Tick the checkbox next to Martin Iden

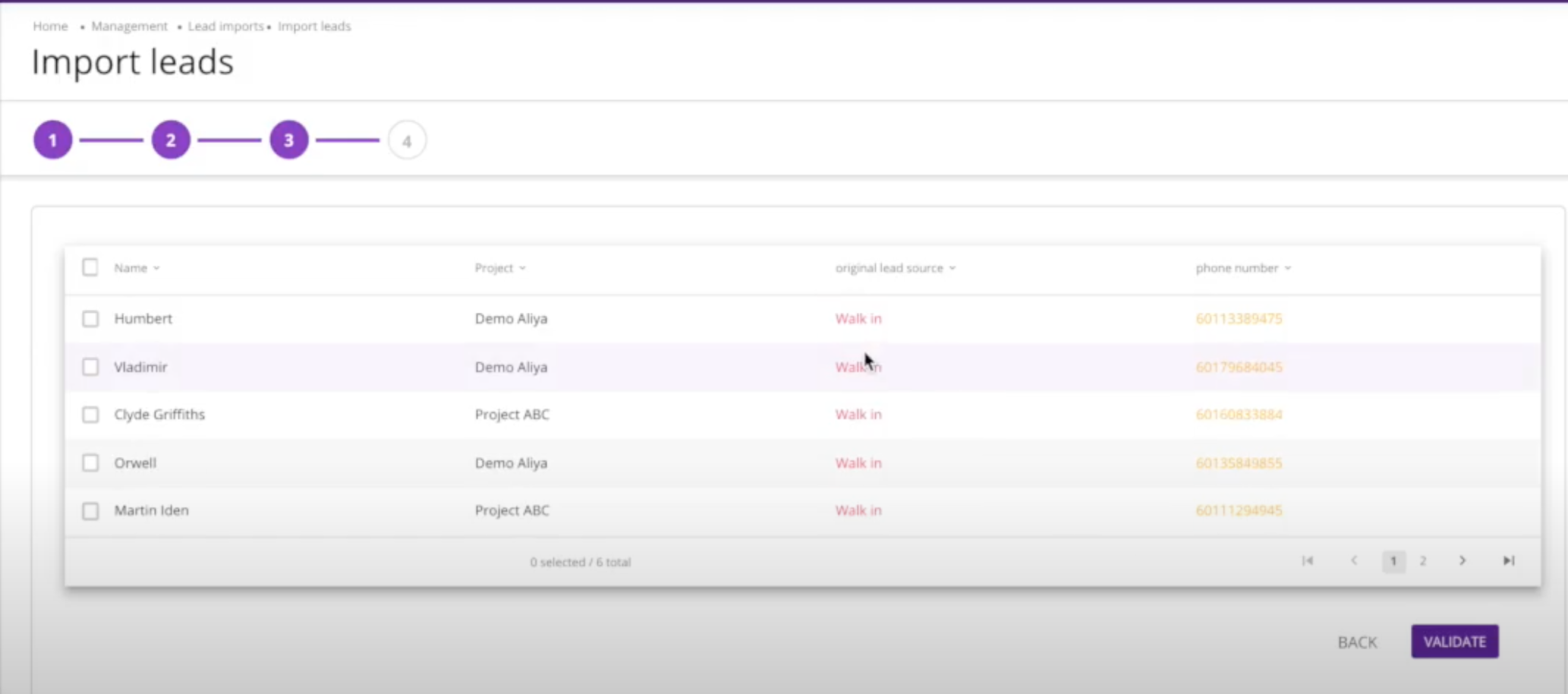pyautogui.click(x=90, y=511)
